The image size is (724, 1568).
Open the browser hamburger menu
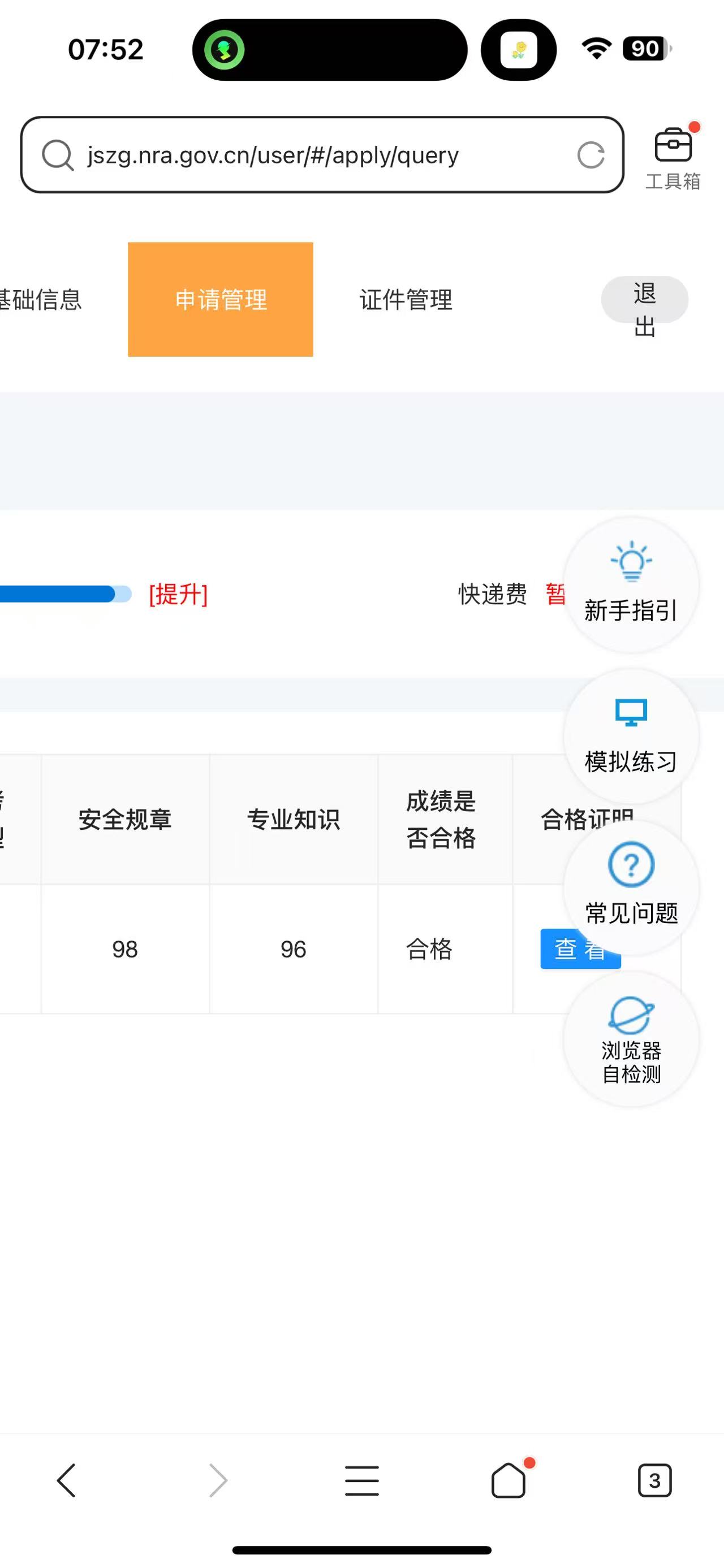(x=361, y=1480)
